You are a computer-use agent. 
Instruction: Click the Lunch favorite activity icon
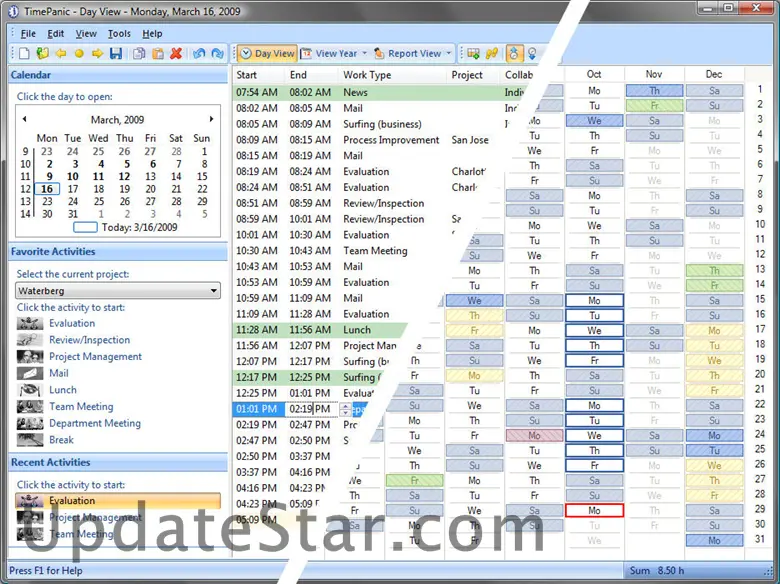click(30, 390)
